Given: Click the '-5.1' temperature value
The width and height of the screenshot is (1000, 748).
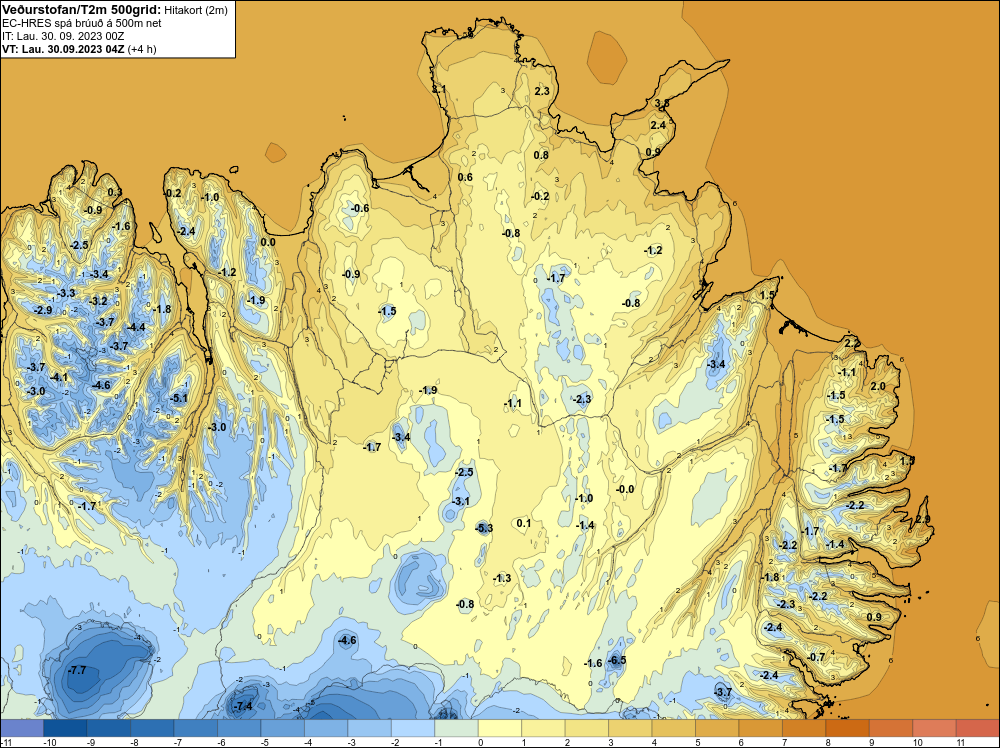Looking at the screenshot, I should (x=179, y=399).
